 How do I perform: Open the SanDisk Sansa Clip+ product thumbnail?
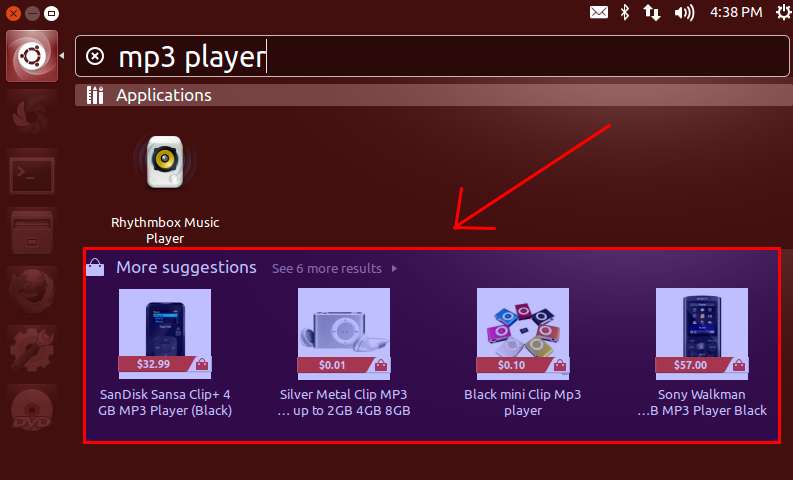(165, 334)
